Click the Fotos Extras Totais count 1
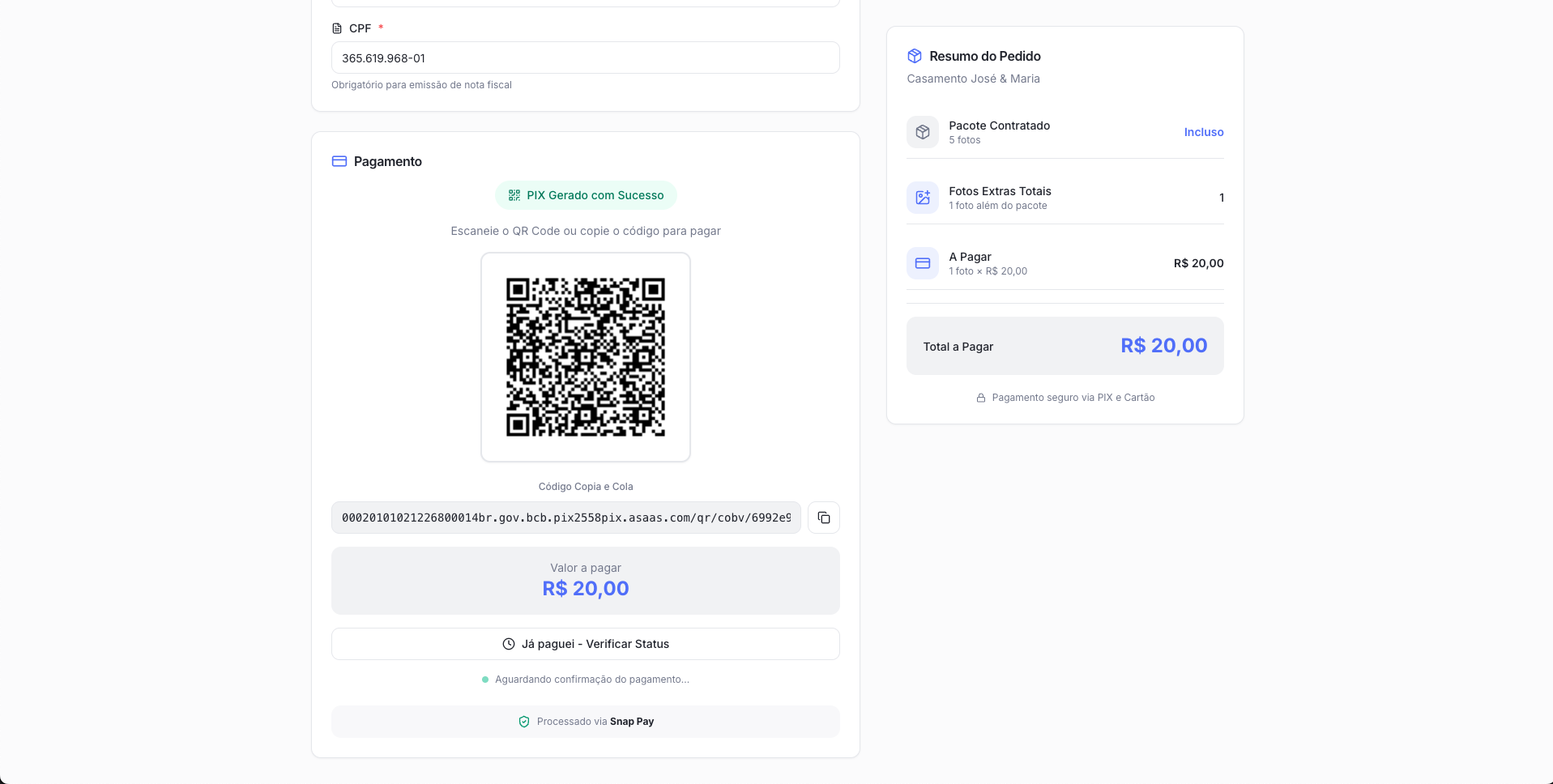The image size is (1553, 784). [1222, 198]
